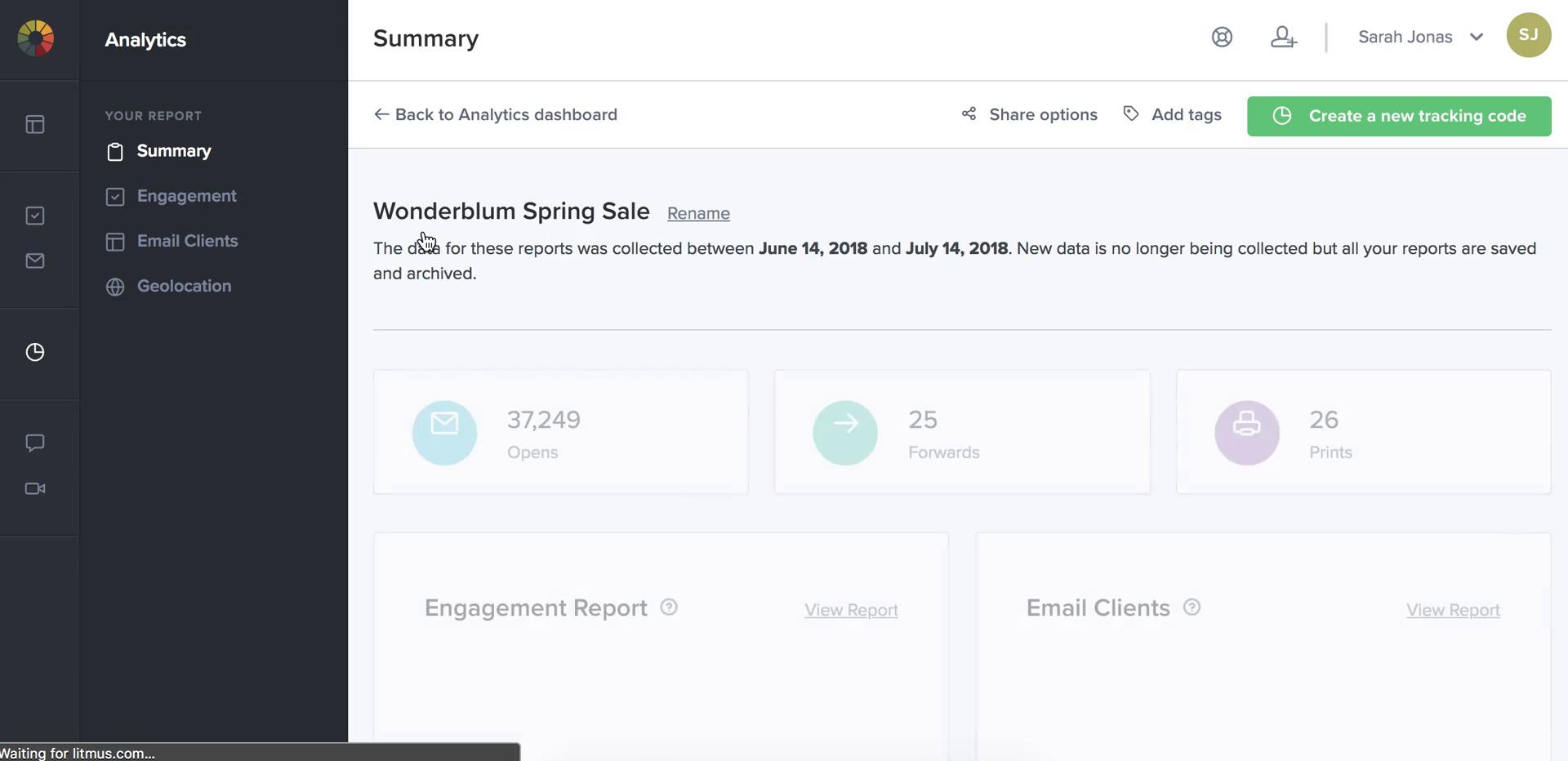Click the add user icon in header
1568x761 pixels.
click(x=1283, y=37)
